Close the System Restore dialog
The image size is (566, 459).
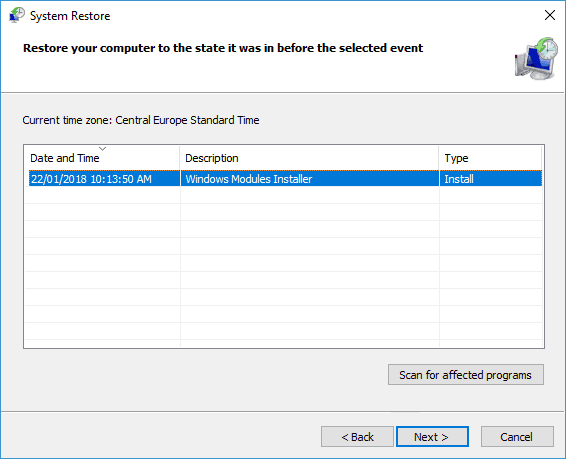[x=549, y=16]
